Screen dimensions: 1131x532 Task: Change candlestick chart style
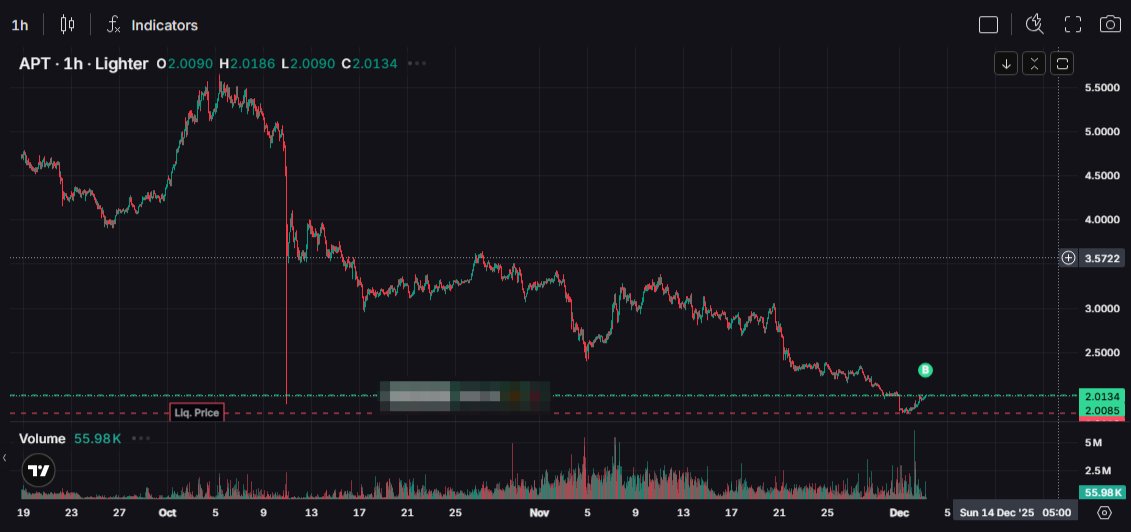[67, 25]
